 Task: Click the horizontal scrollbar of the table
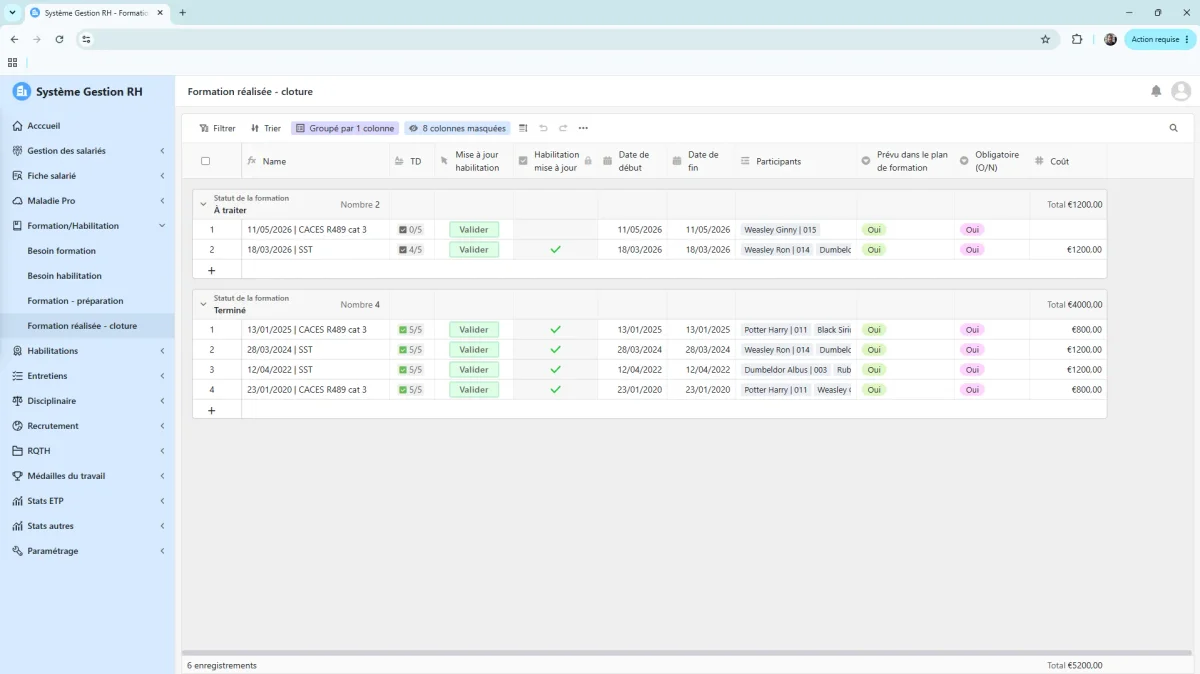coord(687,652)
